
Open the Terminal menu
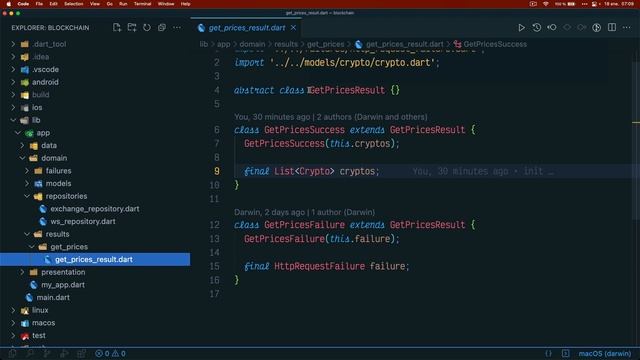pos(142,4)
